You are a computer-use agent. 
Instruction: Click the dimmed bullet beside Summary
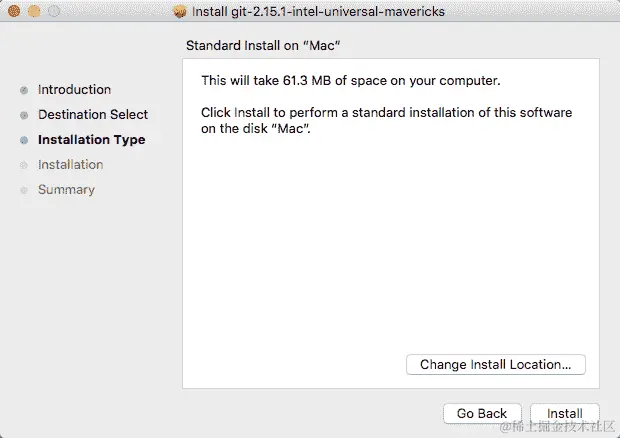(24, 190)
